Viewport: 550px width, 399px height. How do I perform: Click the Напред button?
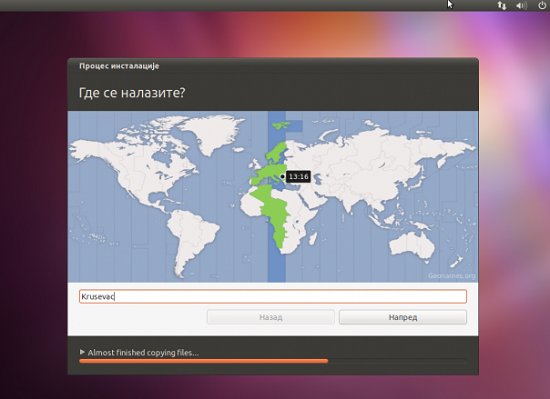point(403,317)
